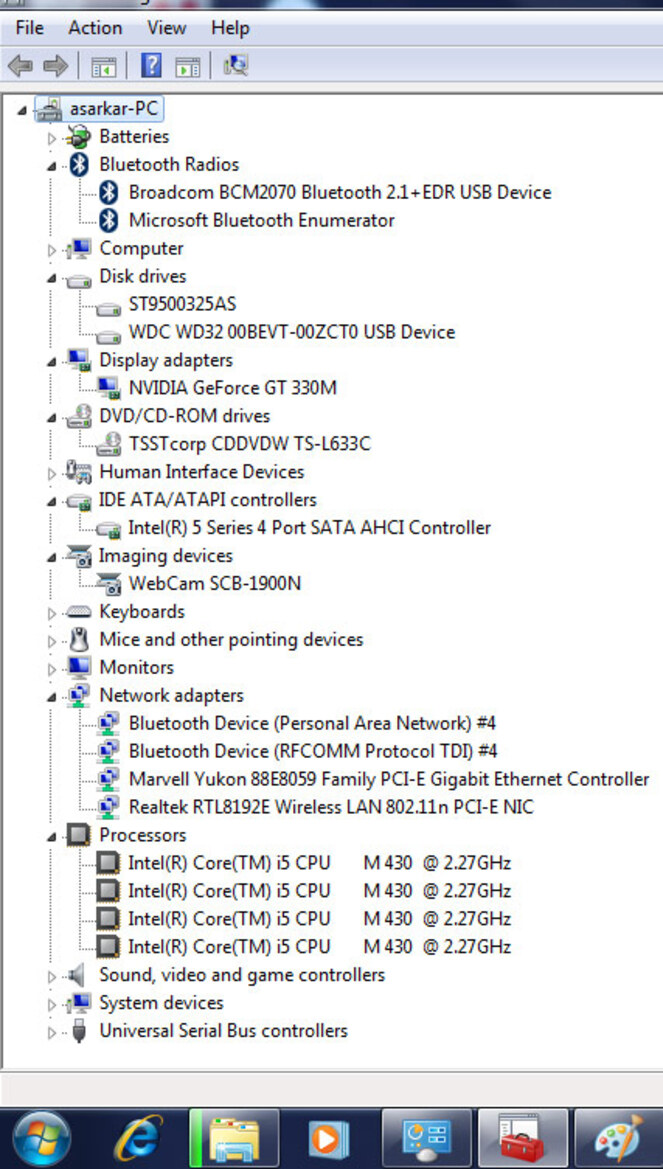This screenshot has width=663, height=1169.
Task: Click the Disk drives category icon
Action: click(78, 280)
